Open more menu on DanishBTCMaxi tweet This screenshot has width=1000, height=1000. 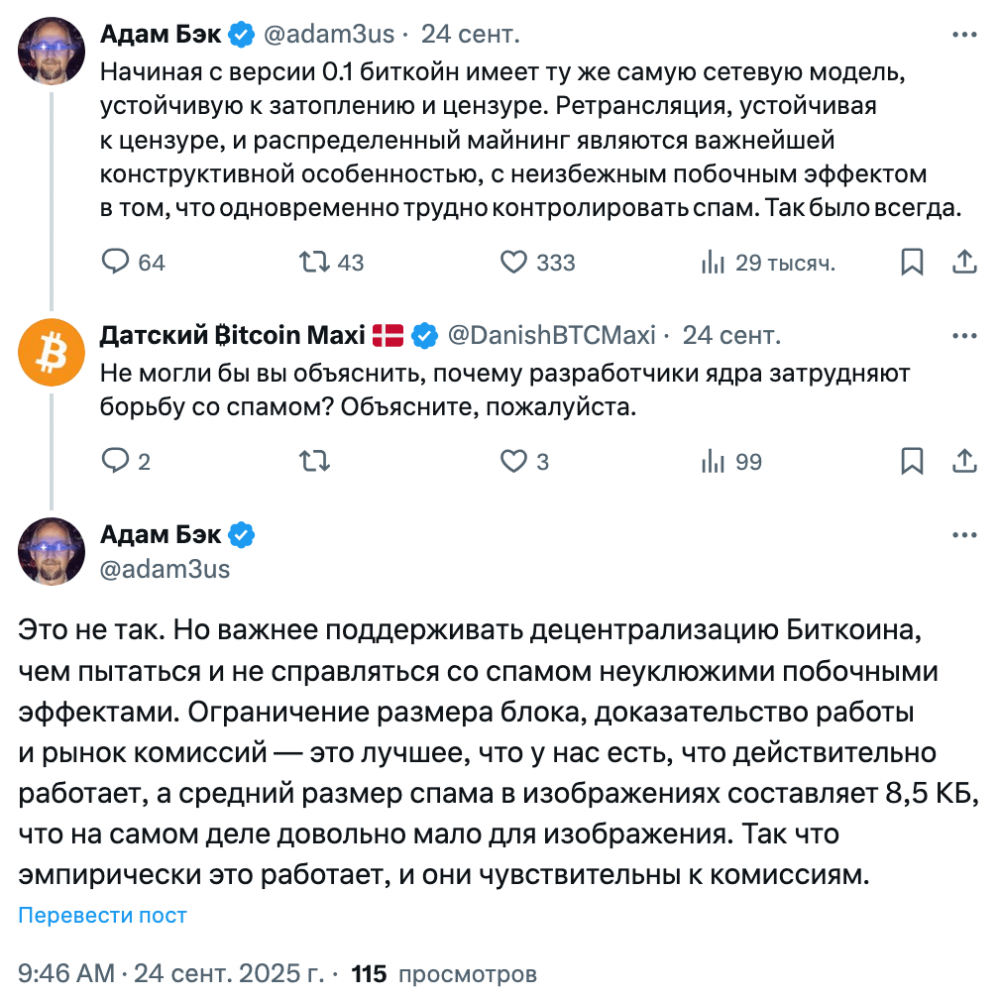point(964,335)
